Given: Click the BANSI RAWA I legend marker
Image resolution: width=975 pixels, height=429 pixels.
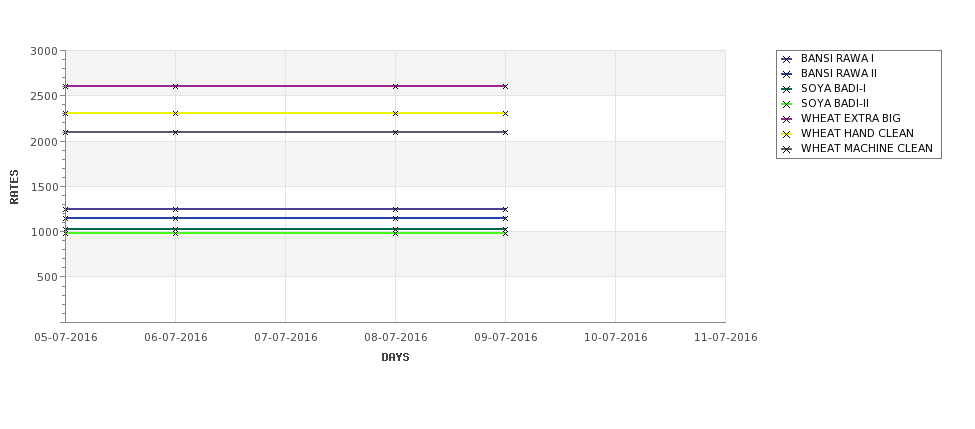Looking at the screenshot, I should (787, 59).
